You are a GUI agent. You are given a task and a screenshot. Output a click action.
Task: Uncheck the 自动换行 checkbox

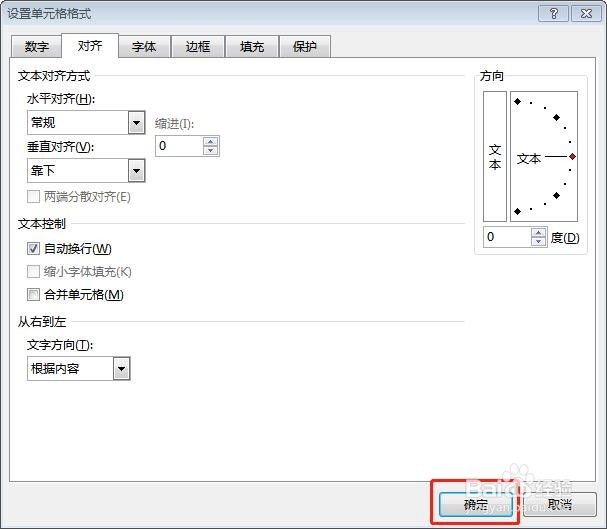point(33,248)
